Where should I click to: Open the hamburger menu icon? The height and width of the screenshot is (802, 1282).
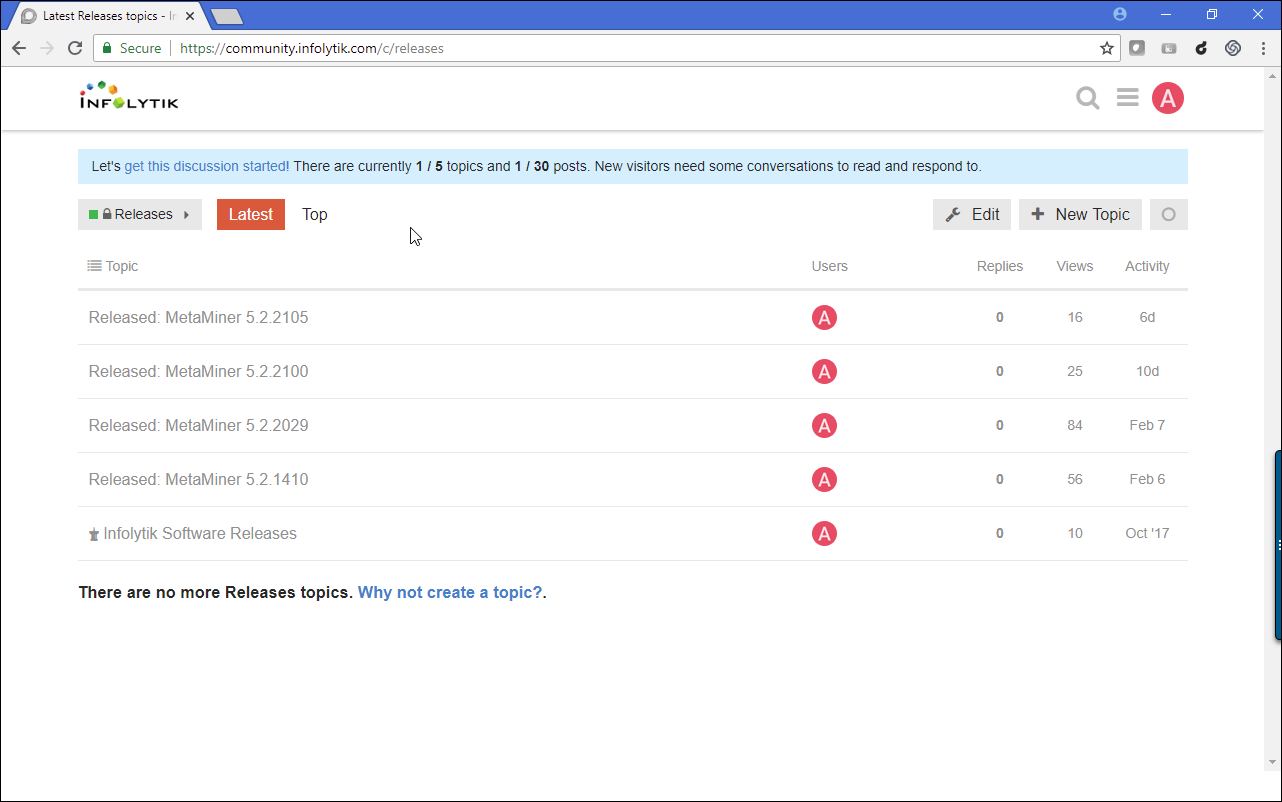pos(1128,98)
